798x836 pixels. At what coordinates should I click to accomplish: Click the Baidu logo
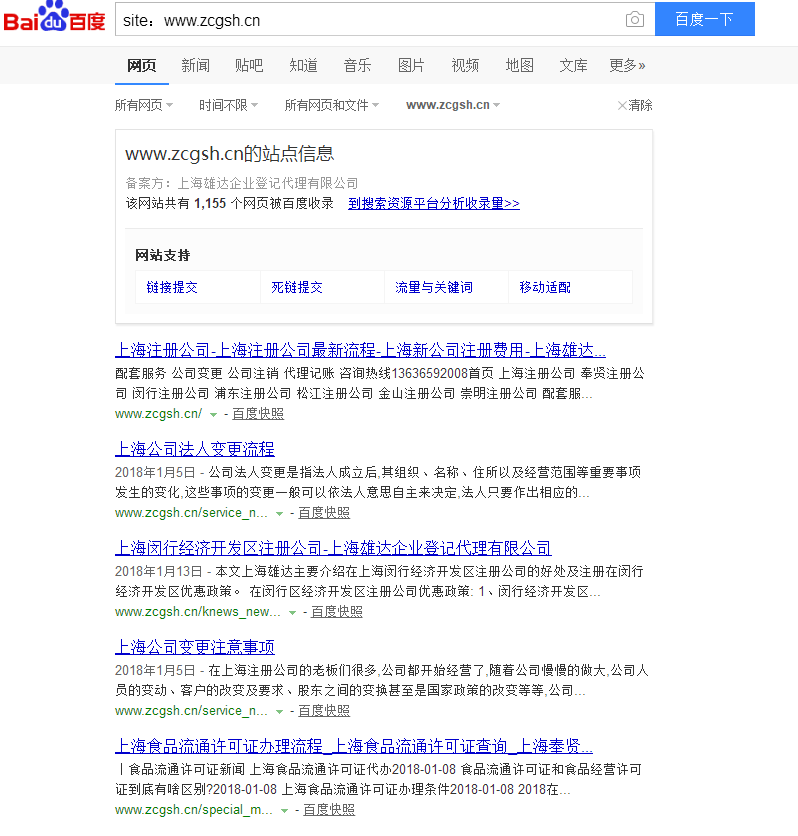click(54, 18)
